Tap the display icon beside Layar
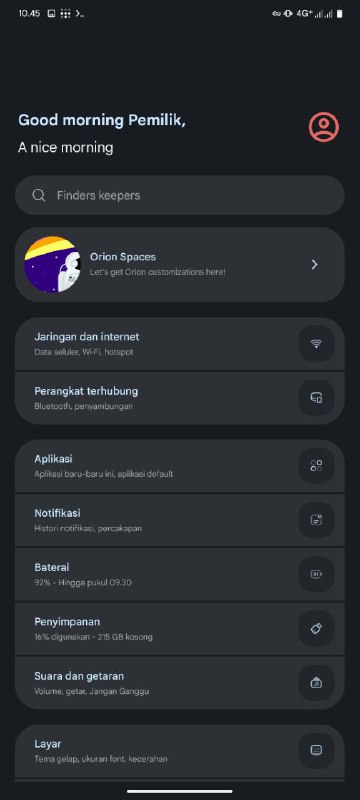 click(316, 750)
